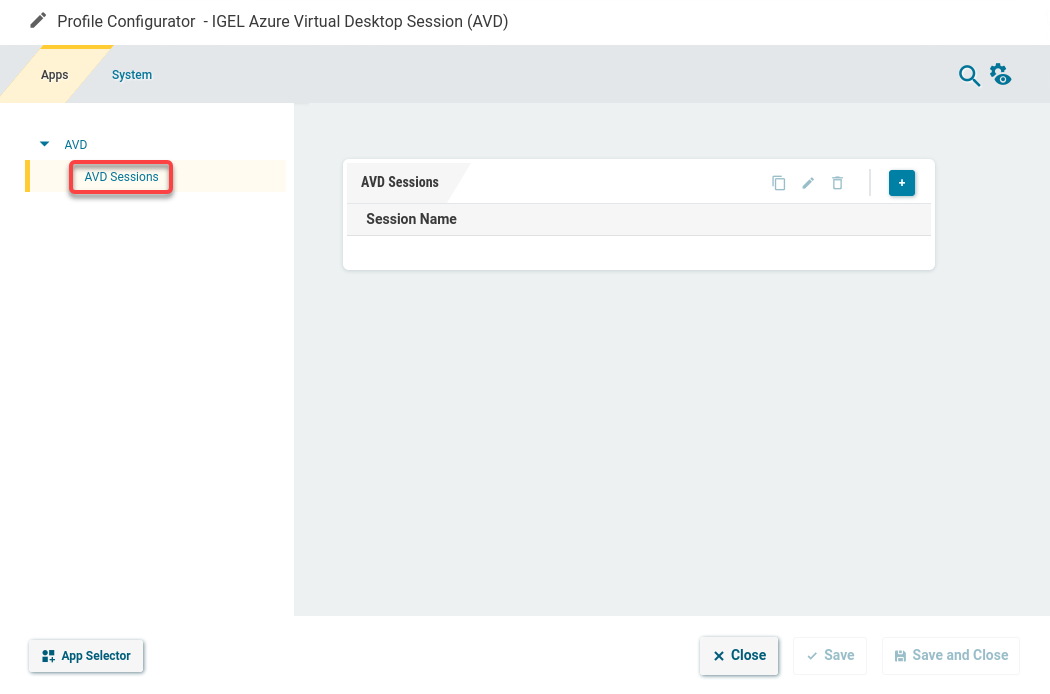Click the Save and Close button
The width and height of the screenshot is (1050, 694).
tap(950, 655)
